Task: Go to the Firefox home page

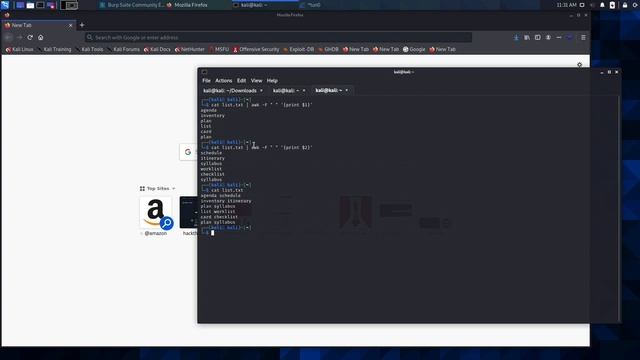Action: click(x=40, y=37)
